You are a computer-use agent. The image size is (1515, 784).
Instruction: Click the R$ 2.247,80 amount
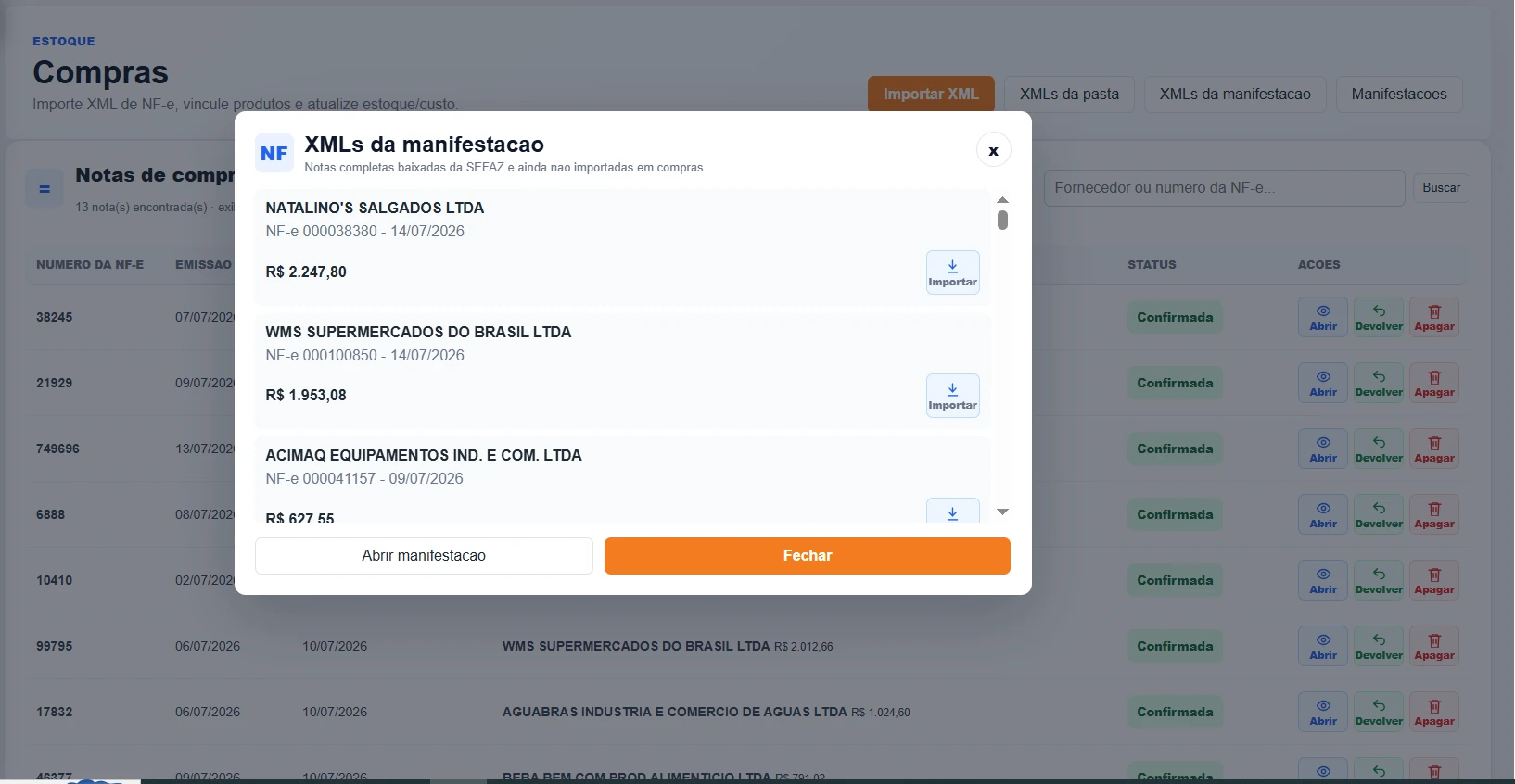306,272
